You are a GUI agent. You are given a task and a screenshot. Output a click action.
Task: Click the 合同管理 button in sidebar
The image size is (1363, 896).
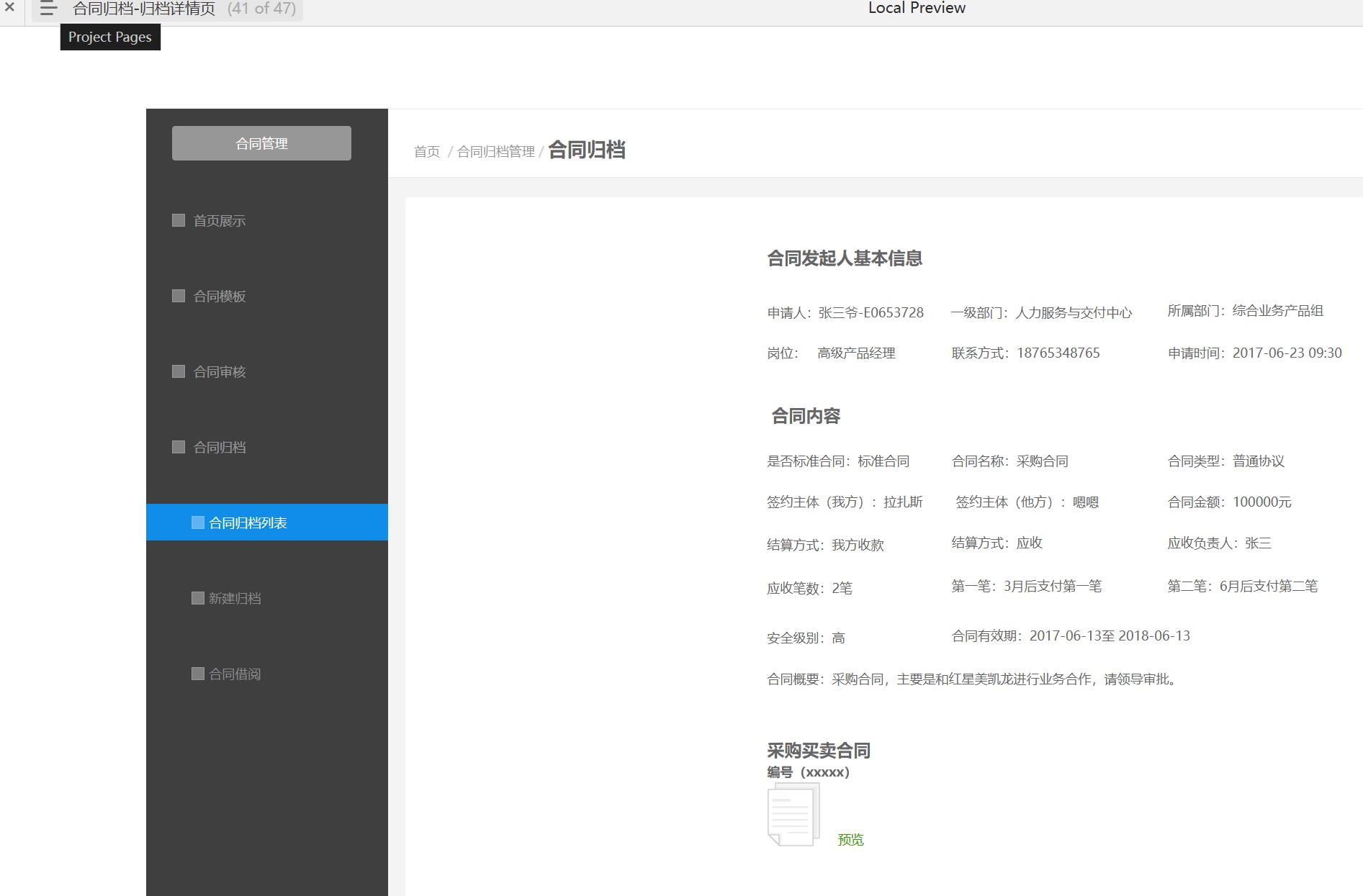261,143
